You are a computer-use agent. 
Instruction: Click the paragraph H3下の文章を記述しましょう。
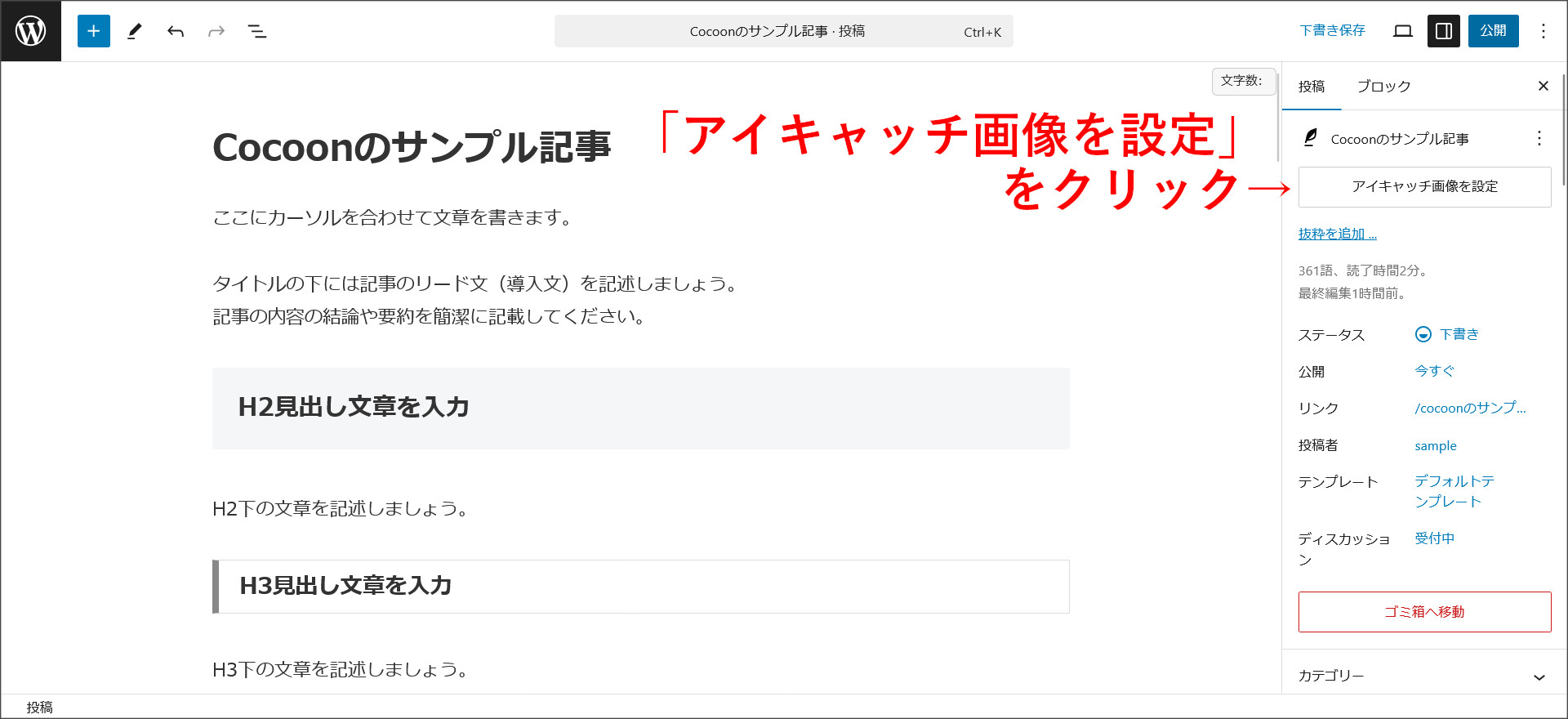pos(342,669)
